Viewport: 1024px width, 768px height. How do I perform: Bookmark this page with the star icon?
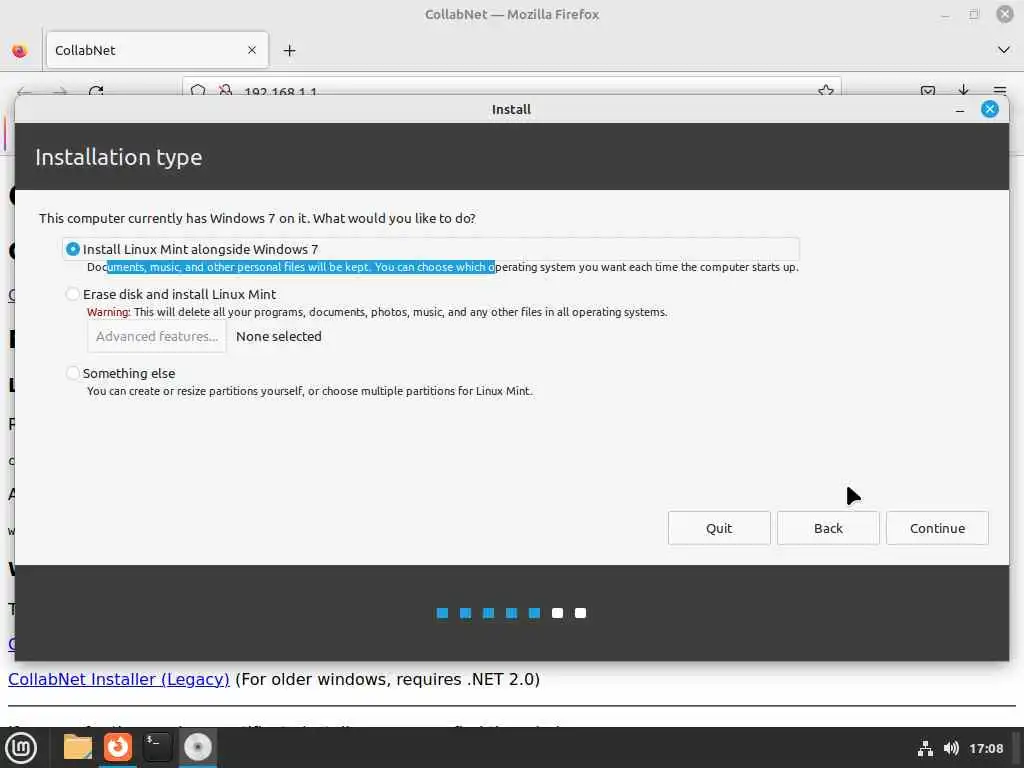click(x=826, y=91)
